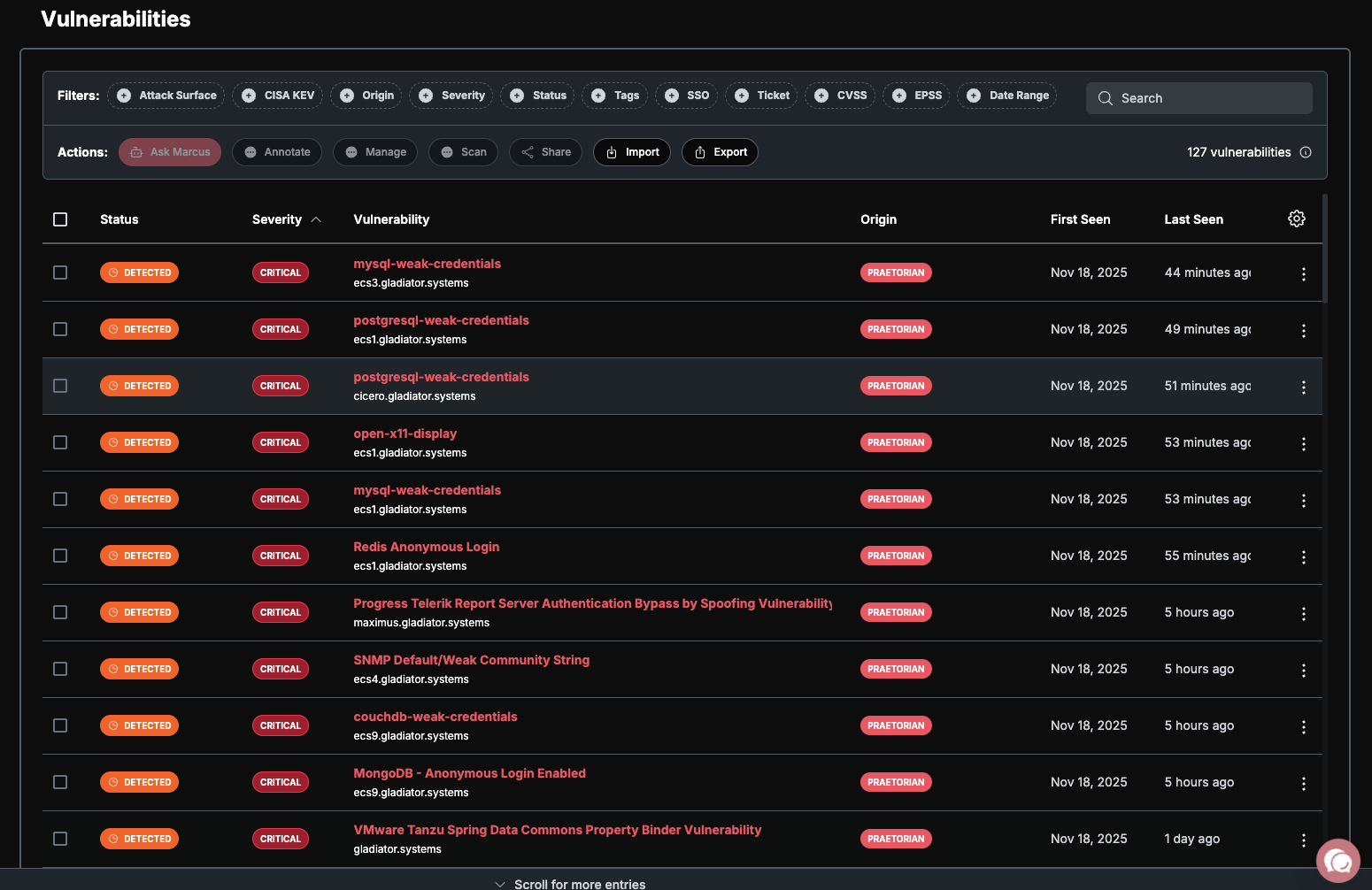This screenshot has height=890, width=1372.
Task: Click the Share action button
Action: tap(546, 152)
